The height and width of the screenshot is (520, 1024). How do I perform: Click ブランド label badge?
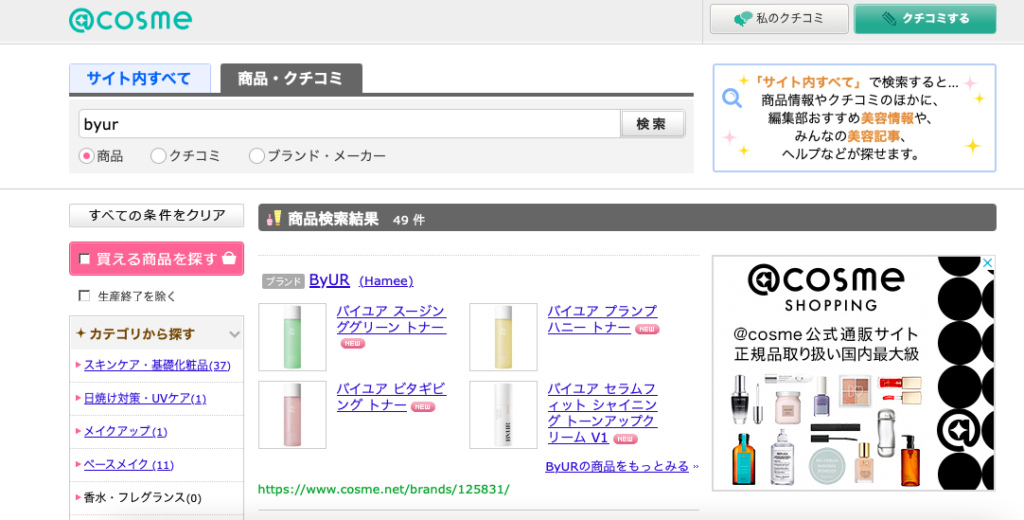click(283, 282)
